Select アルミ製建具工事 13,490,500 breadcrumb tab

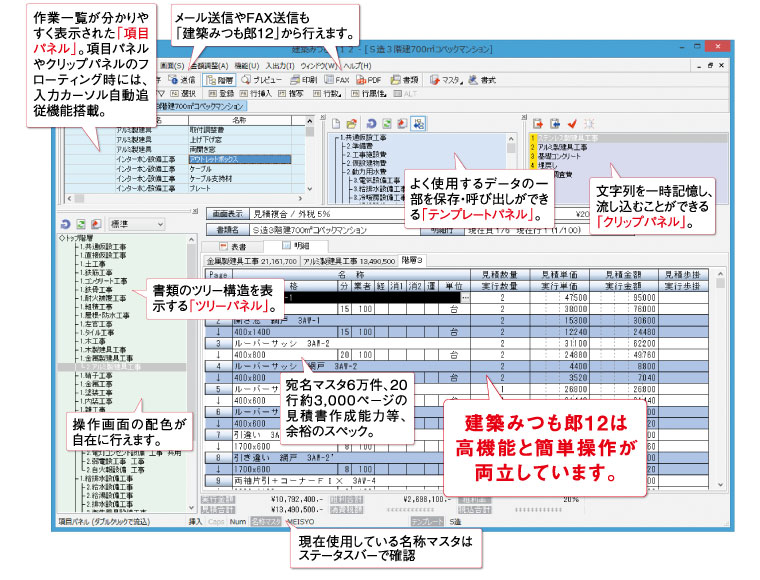(349, 261)
